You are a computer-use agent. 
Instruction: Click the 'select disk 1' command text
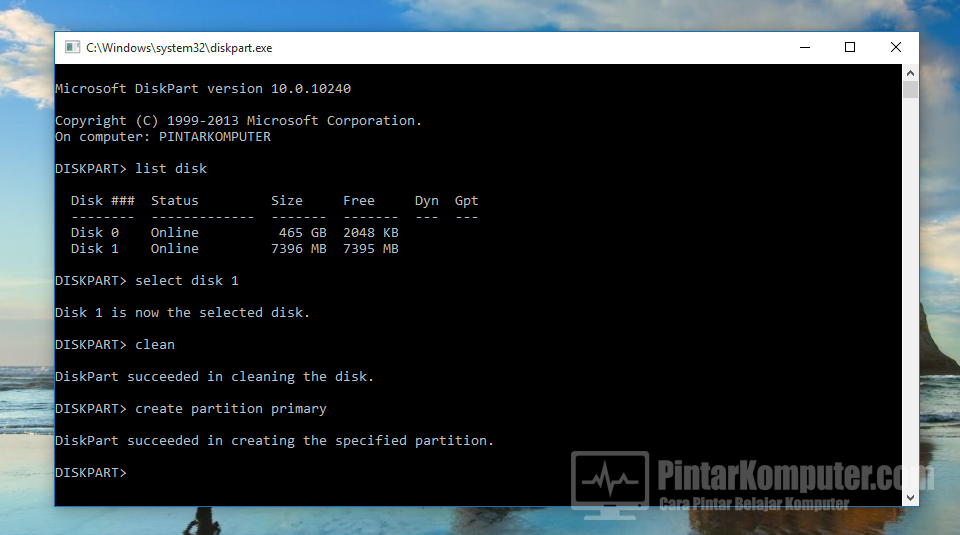(187, 280)
